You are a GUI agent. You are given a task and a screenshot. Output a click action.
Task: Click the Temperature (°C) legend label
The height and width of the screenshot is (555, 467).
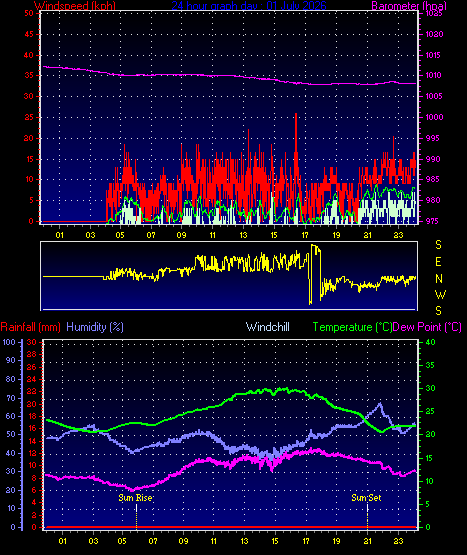point(352,327)
